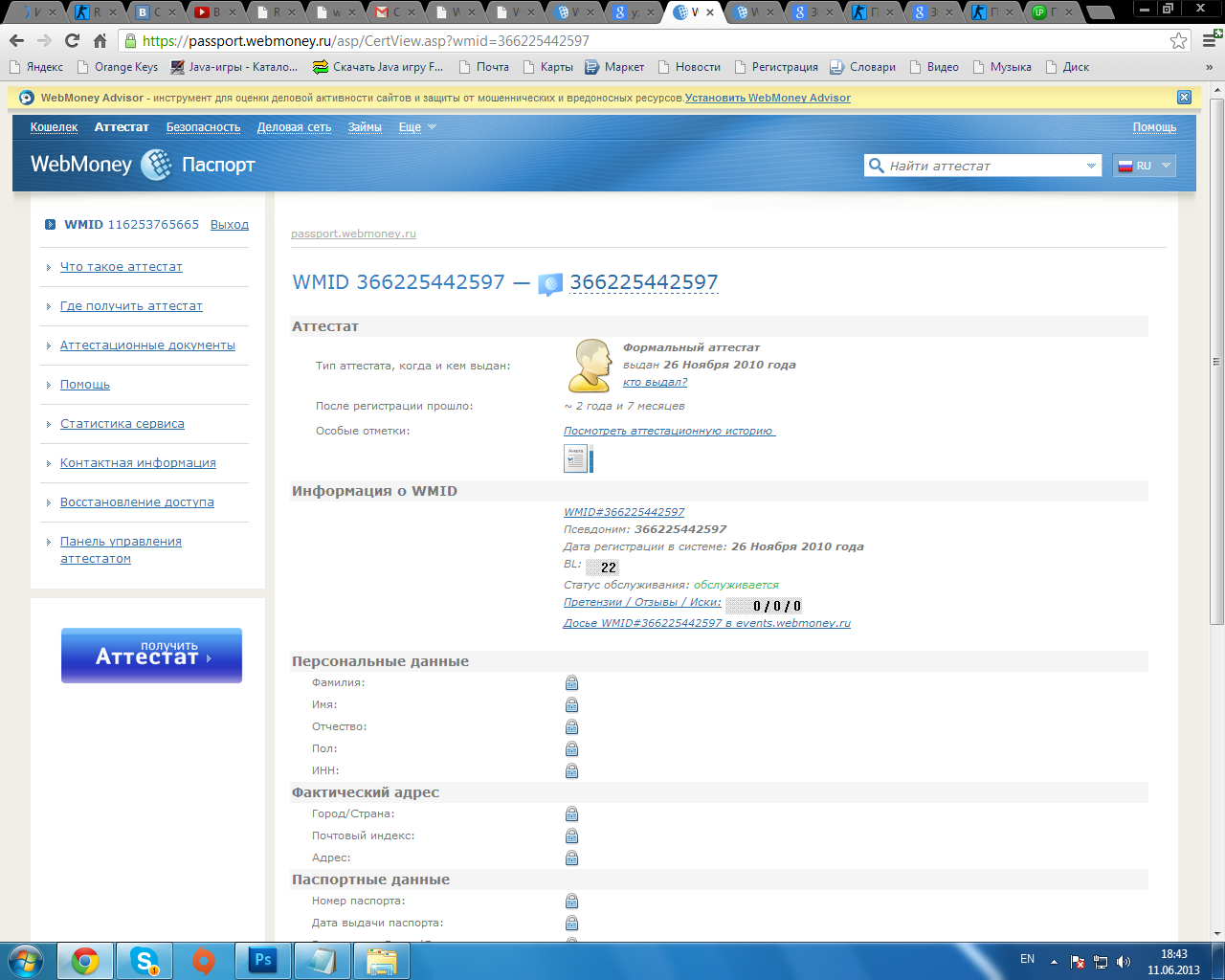
Task: Show more bookmarks with the overflow chevron
Action: pos(1209,67)
